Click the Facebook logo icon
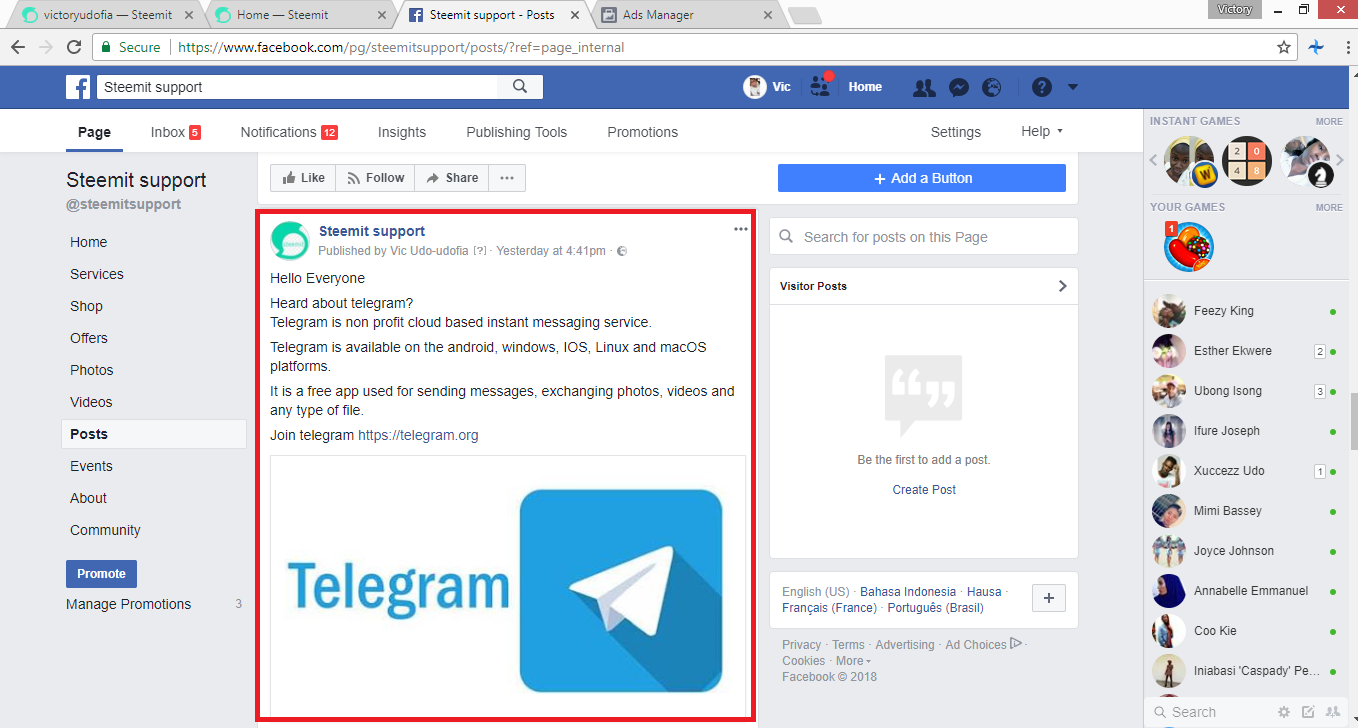Image resolution: width=1358 pixels, height=728 pixels. tap(78, 87)
